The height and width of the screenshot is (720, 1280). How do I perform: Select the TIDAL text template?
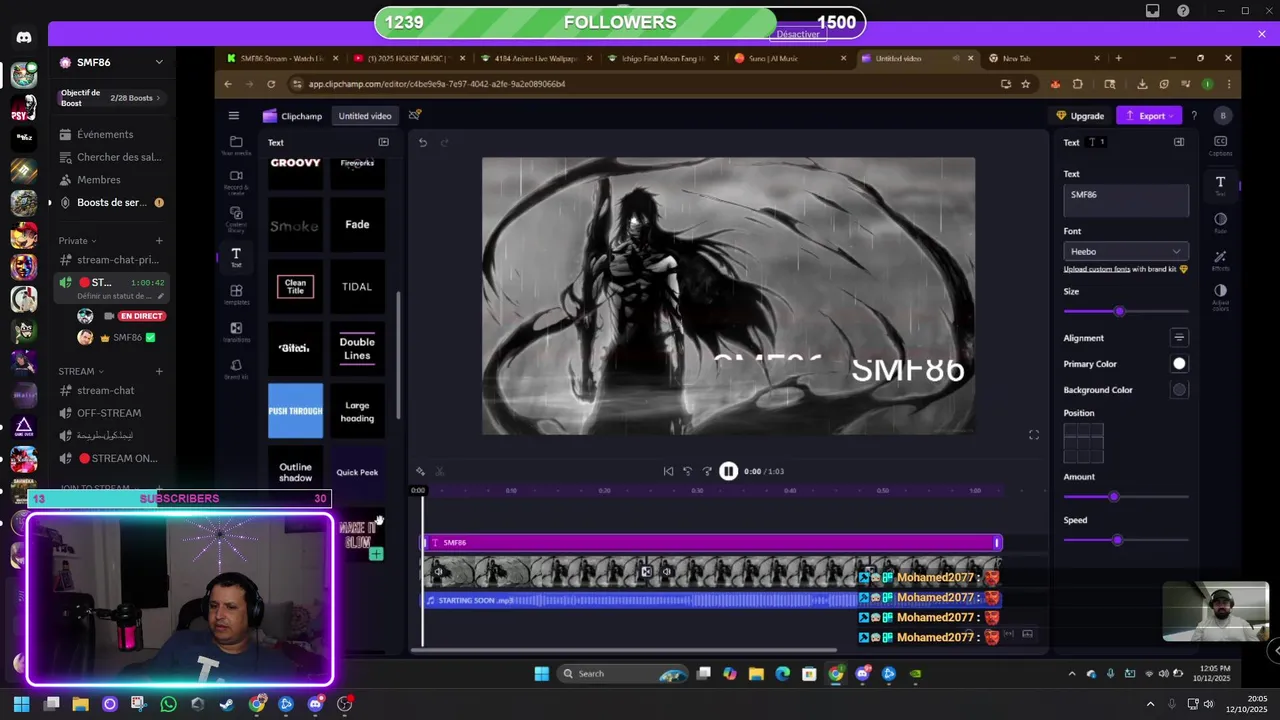tap(357, 287)
